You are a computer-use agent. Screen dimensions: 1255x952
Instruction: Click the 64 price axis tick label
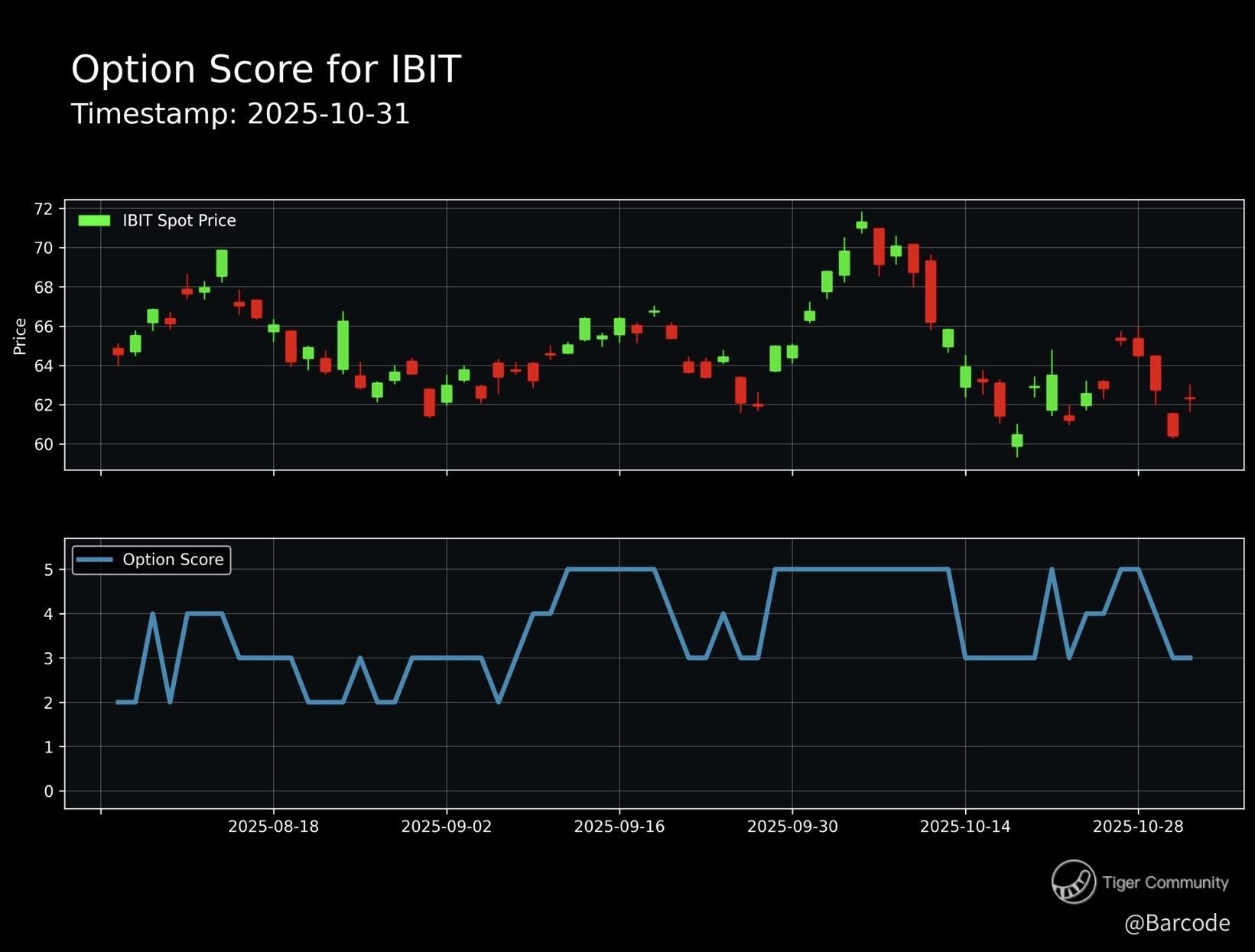[x=44, y=366]
